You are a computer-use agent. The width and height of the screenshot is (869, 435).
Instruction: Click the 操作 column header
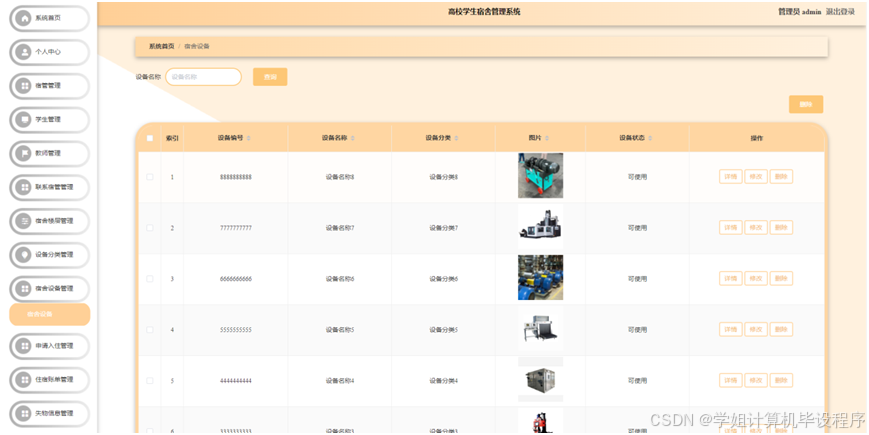[x=756, y=138]
